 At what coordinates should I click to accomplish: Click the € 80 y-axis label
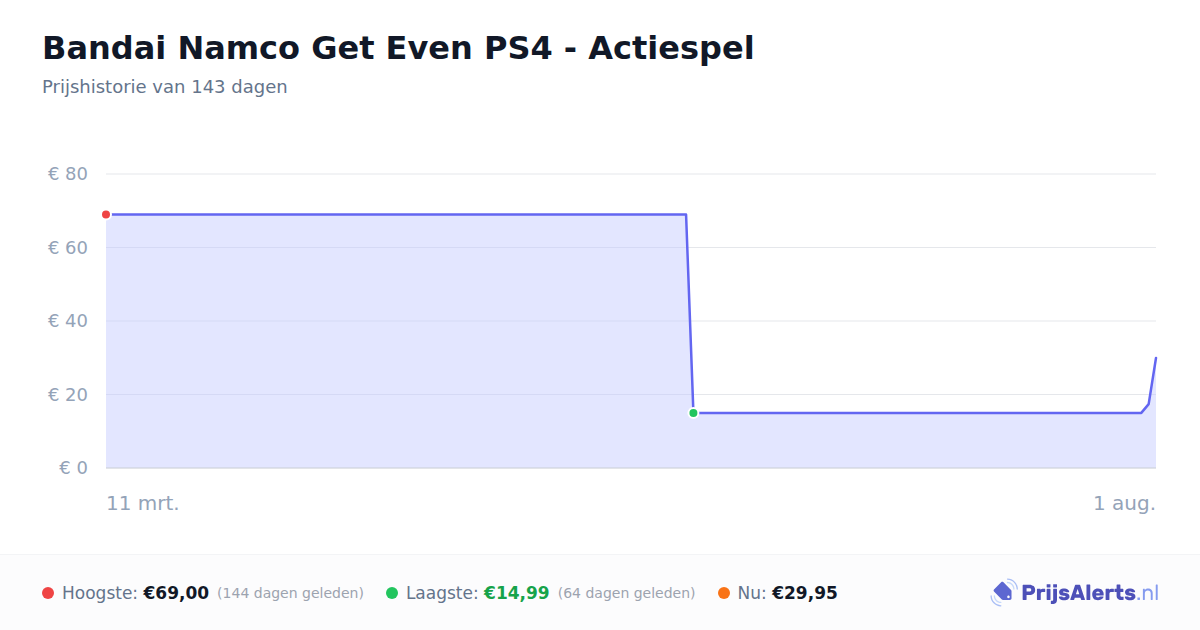[68, 174]
